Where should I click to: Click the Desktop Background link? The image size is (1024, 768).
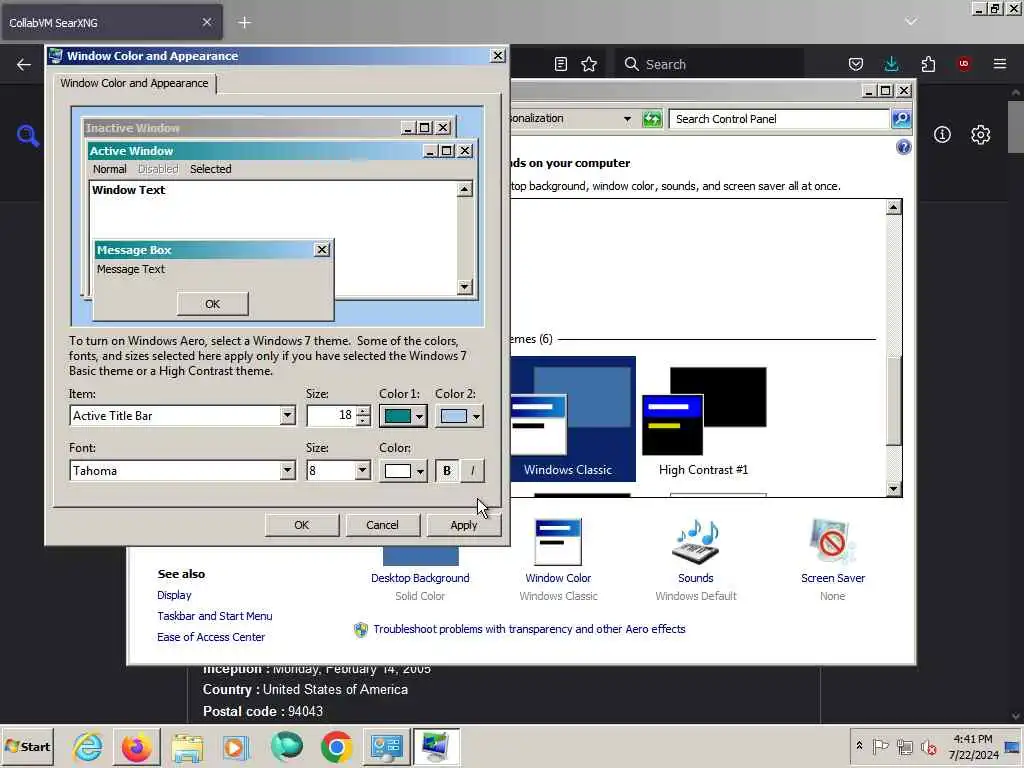pos(420,578)
